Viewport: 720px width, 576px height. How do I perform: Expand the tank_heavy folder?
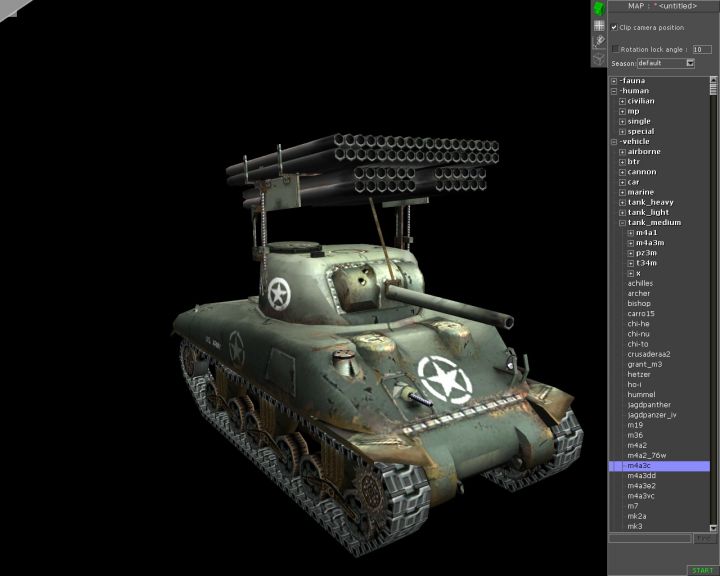[x=622, y=202]
